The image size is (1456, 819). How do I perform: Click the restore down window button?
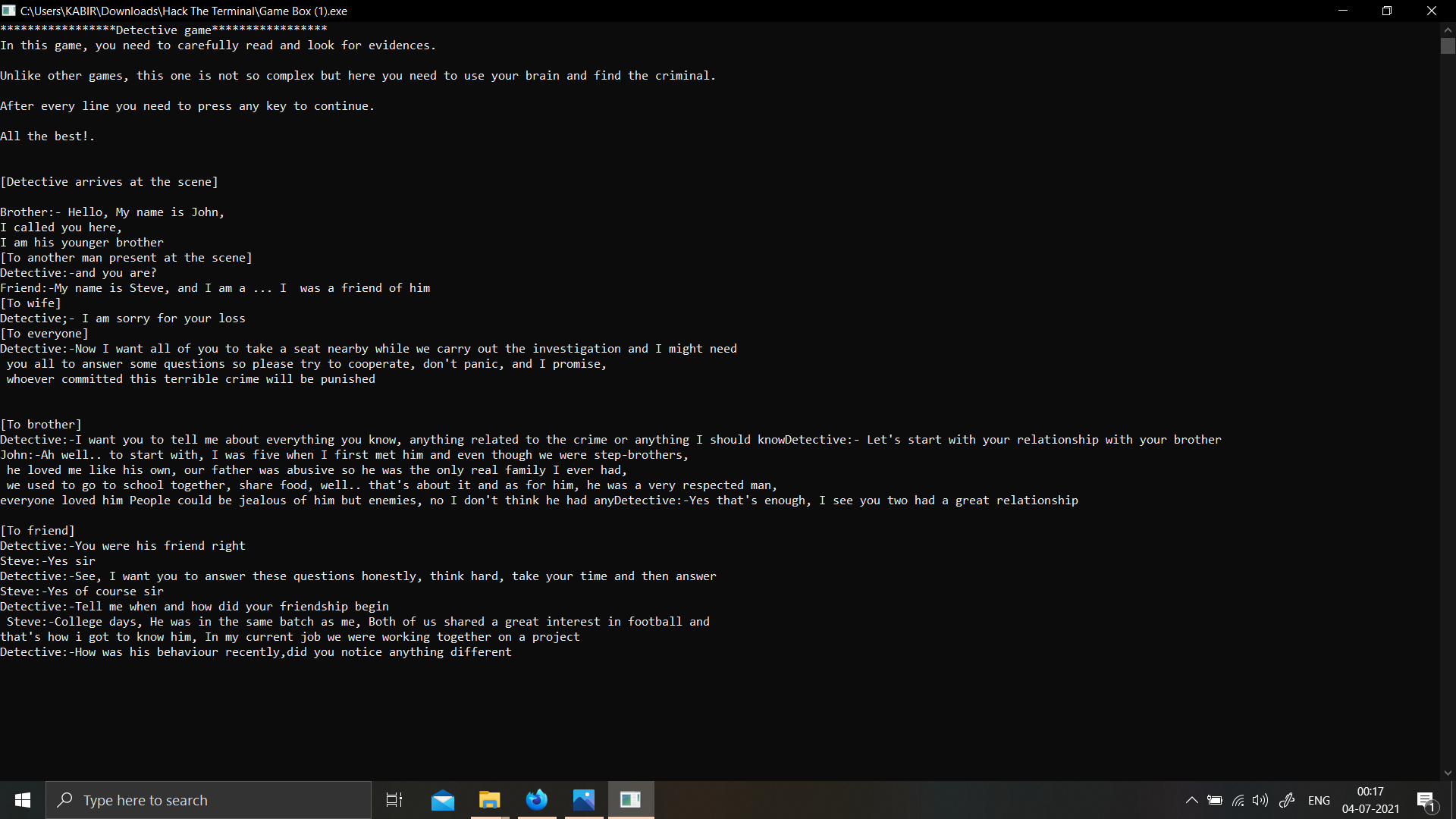1387,11
